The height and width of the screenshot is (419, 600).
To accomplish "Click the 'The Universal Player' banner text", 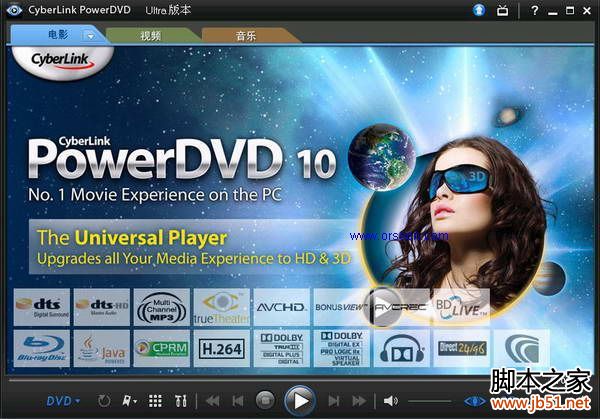I will [132, 238].
